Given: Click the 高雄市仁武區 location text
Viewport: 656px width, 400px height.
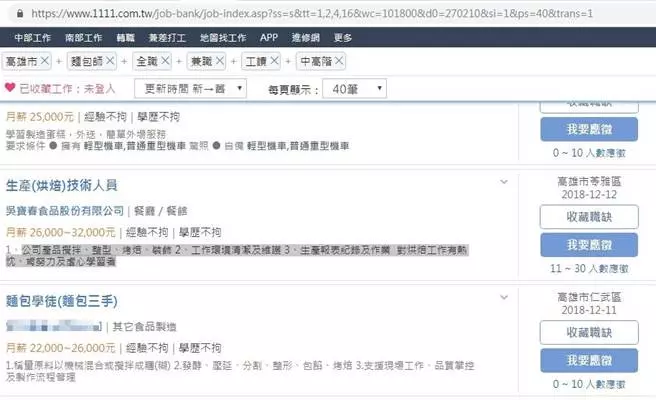Looking at the screenshot, I should coord(589,297).
